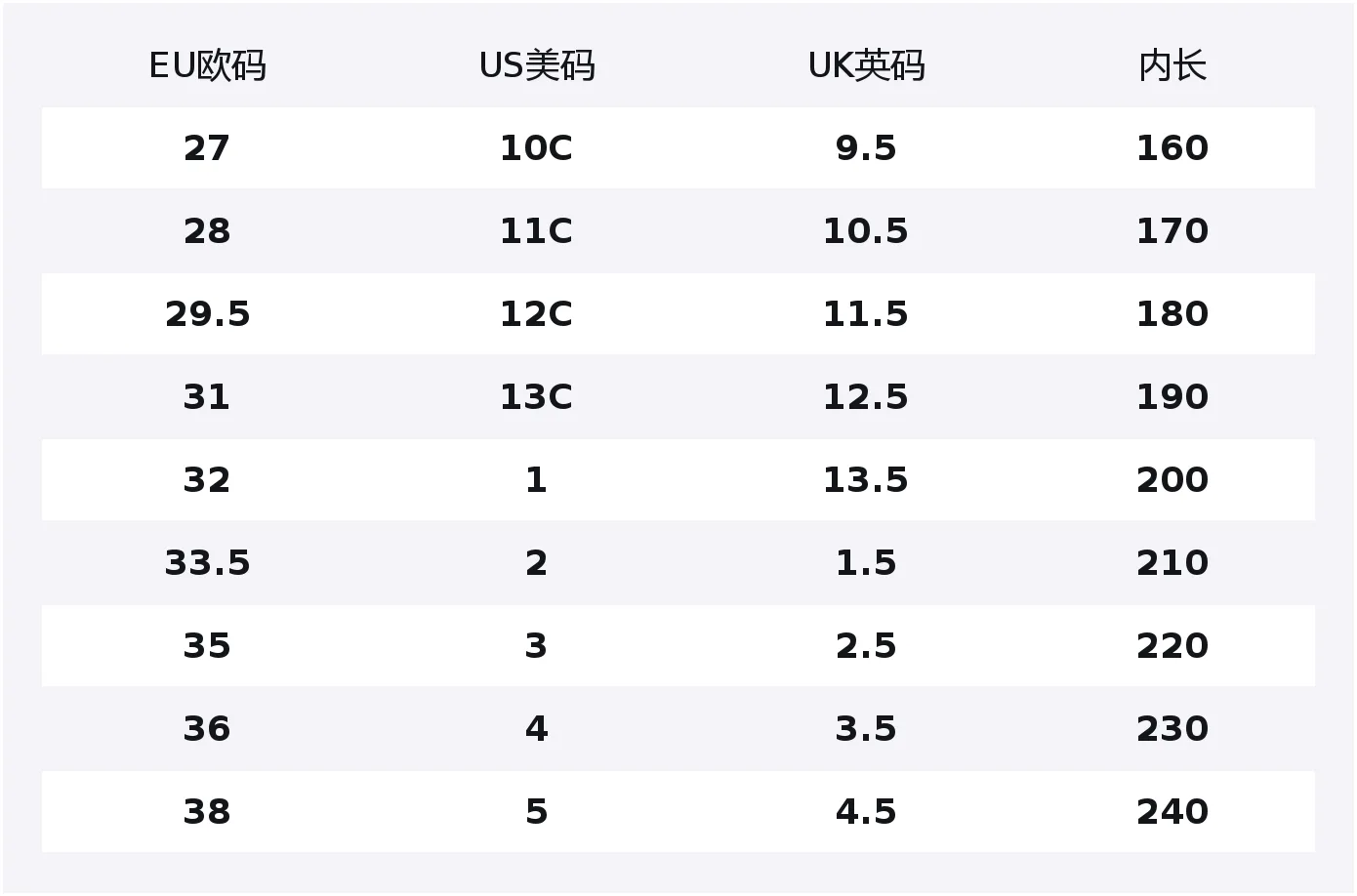Click UK size 3.5 cell
This screenshot has width=1357, height=896.
click(866, 729)
